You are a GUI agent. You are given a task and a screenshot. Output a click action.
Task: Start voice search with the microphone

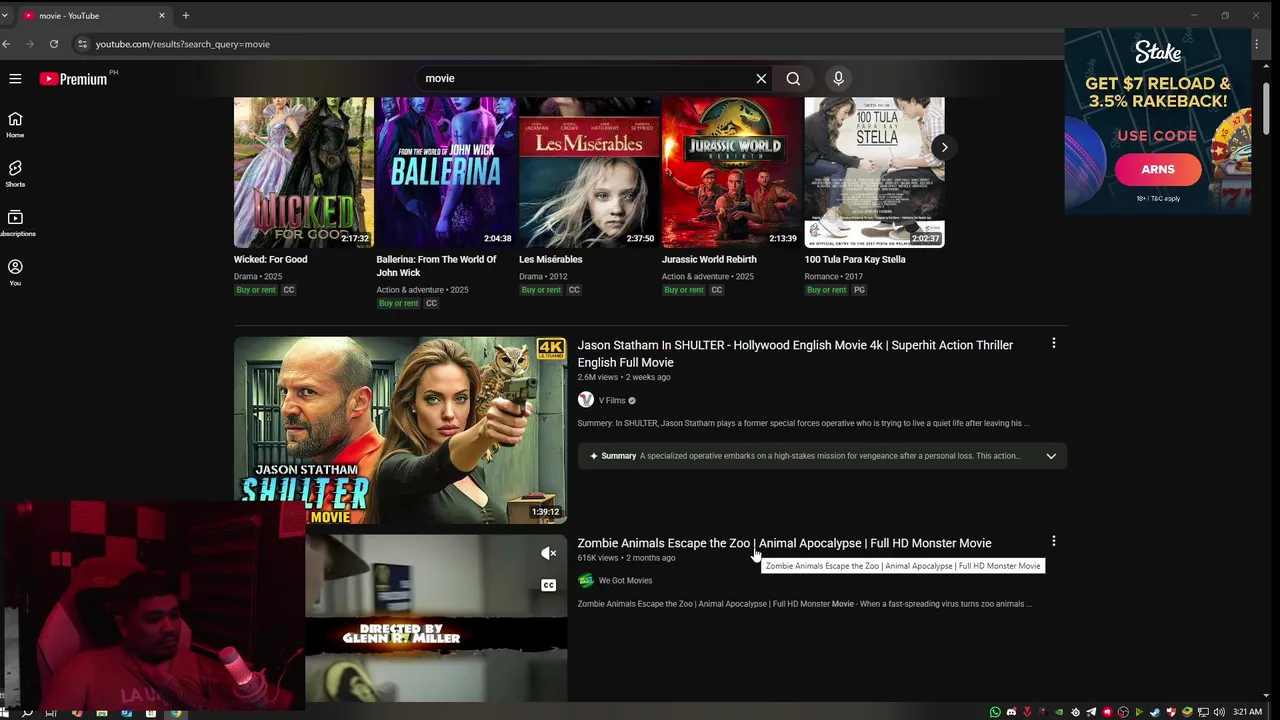click(x=838, y=78)
